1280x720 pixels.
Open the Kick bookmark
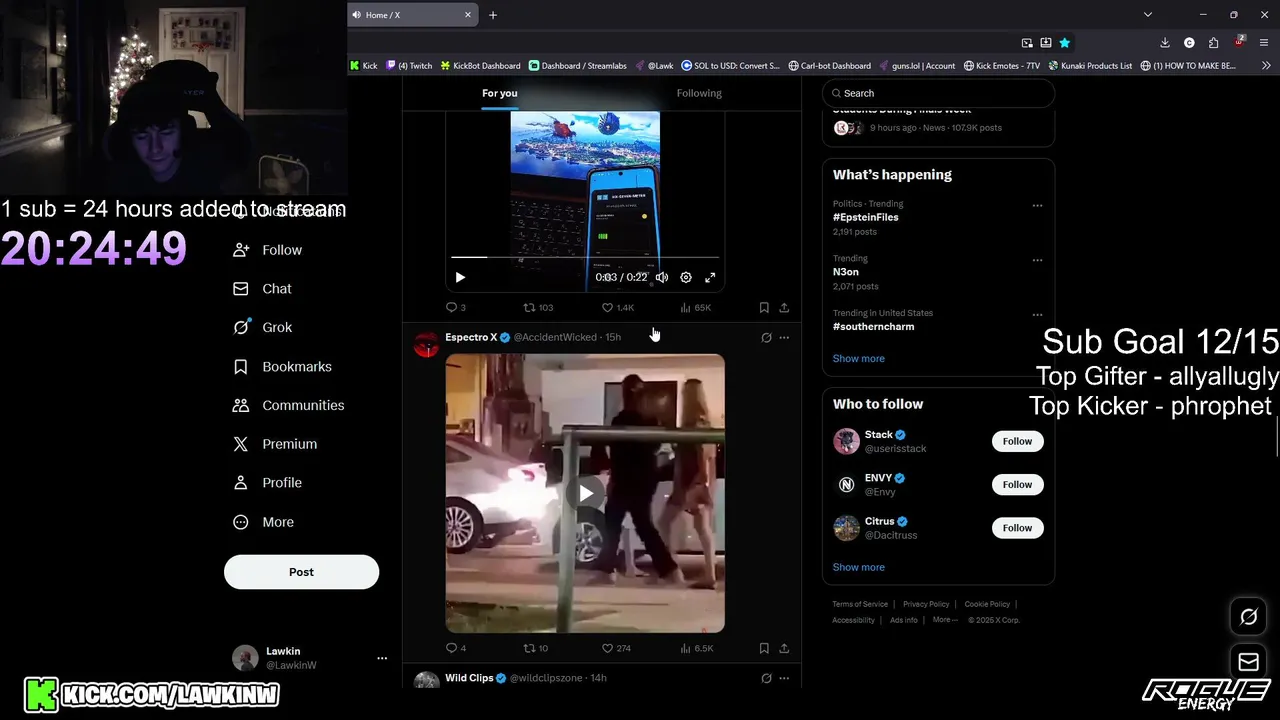(x=364, y=66)
